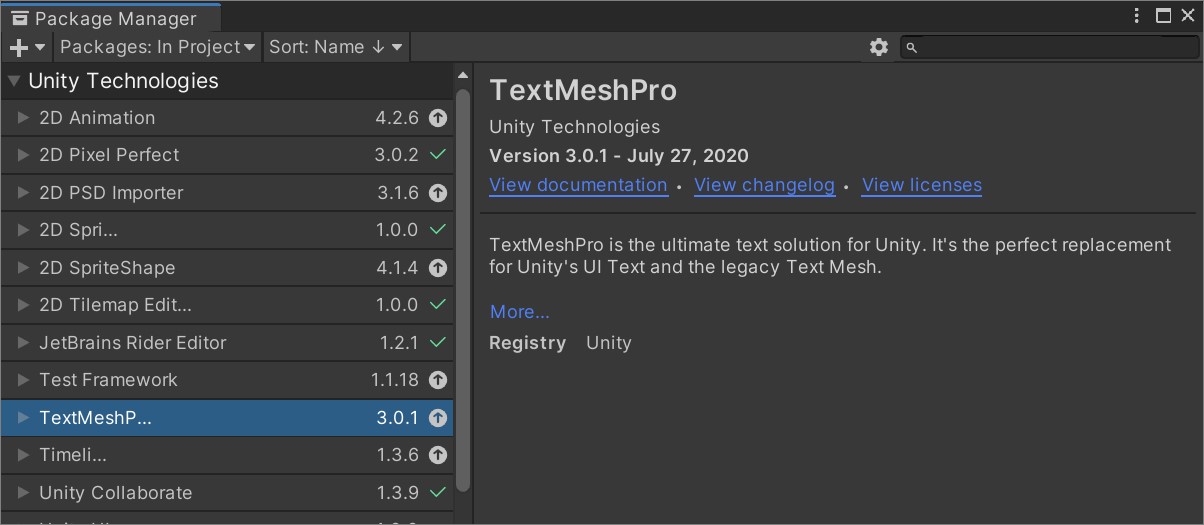Screen dimensions: 1204x525
Task: Click the update arrow icon for 2D SpriteShape
Action: 437,268
